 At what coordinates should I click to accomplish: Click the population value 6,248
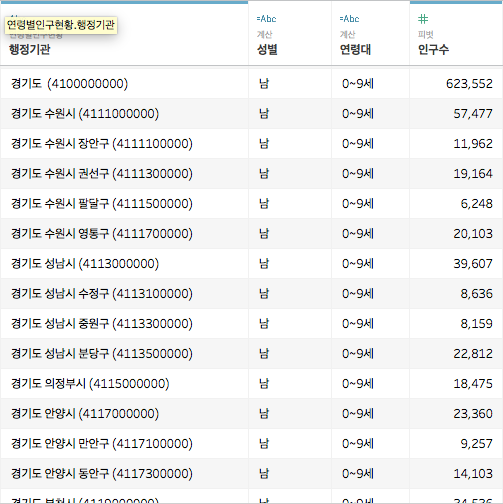pos(477,204)
